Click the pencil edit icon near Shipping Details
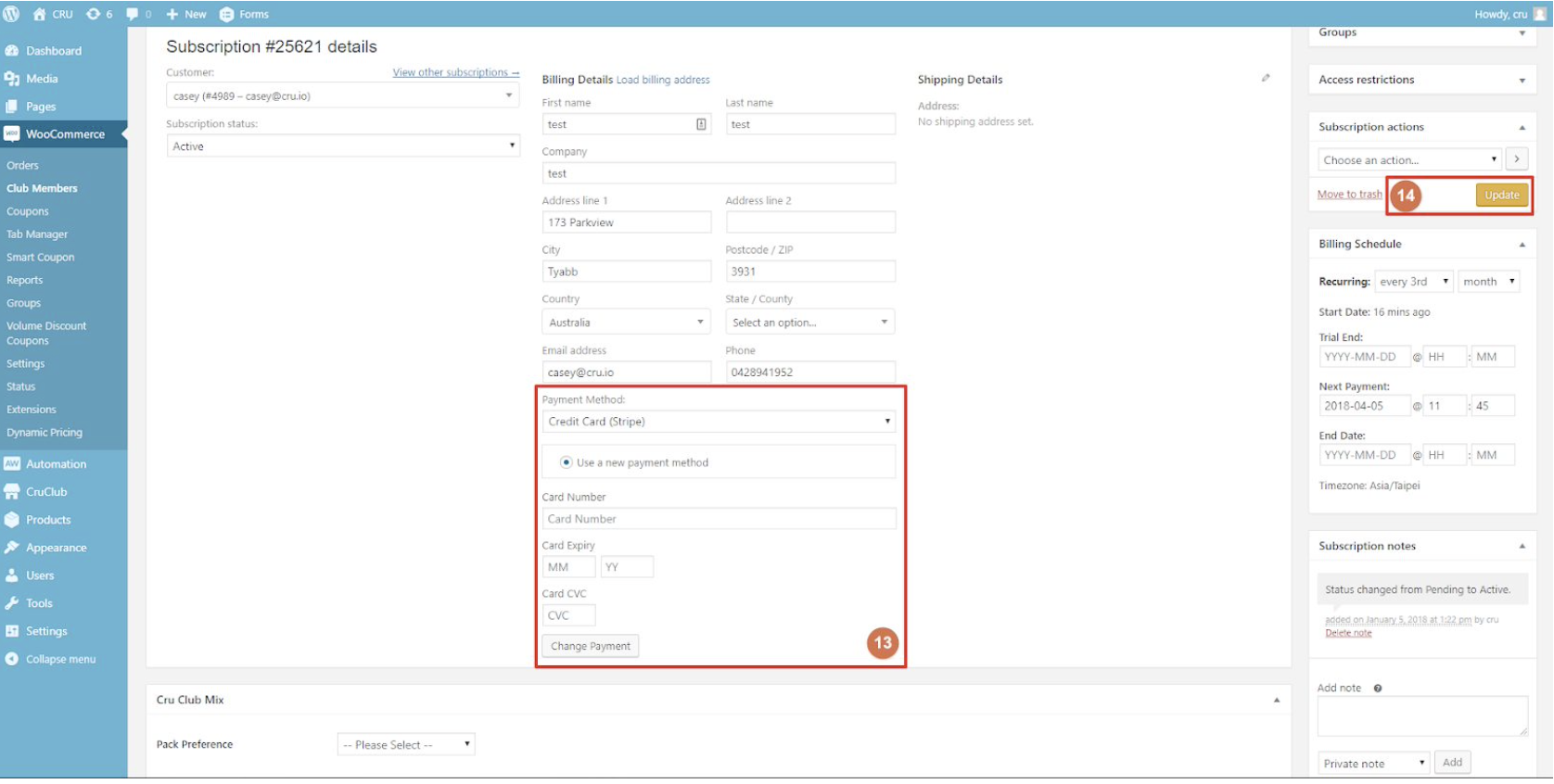 point(1266,78)
